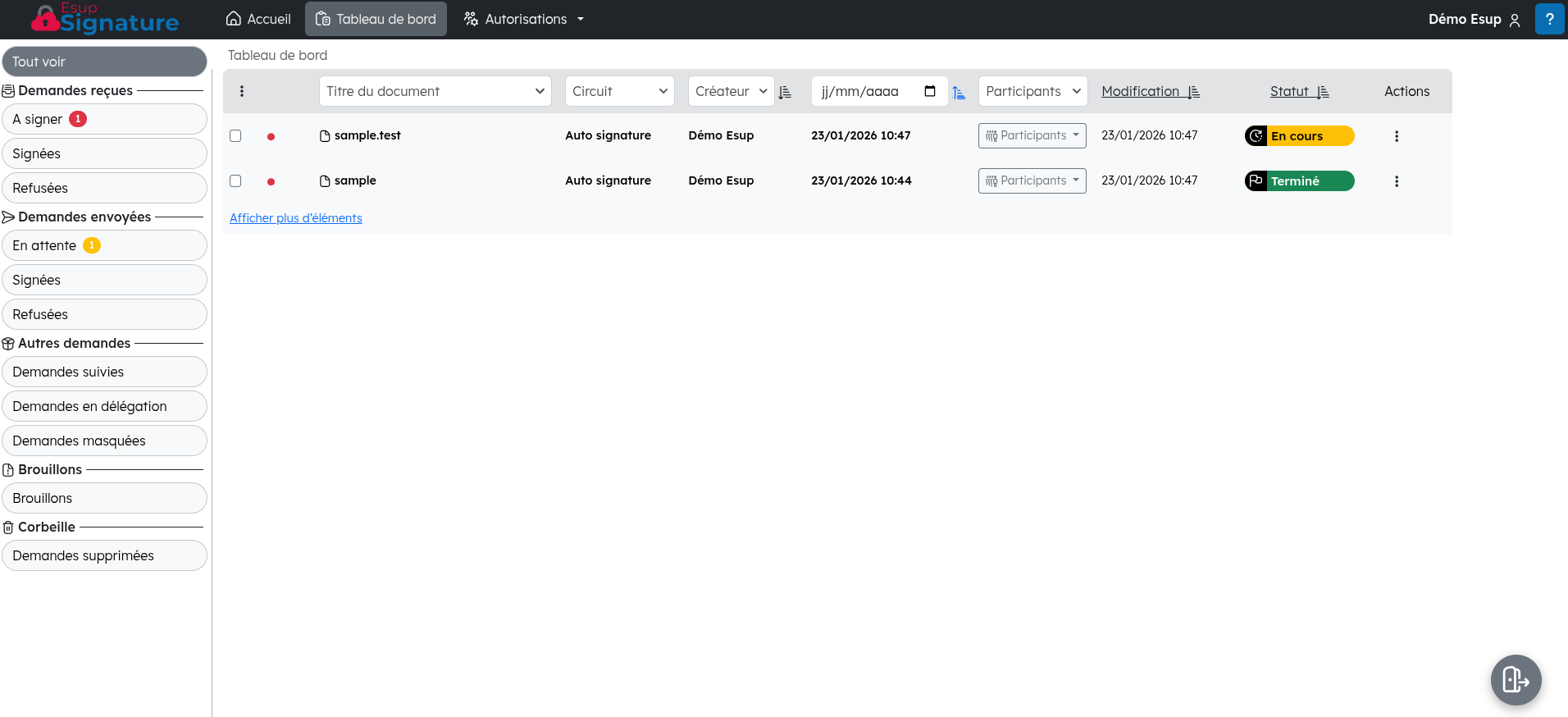Open actions menu for sample.test row
This screenshot has width=1568, height=717.
[1396, 136]
